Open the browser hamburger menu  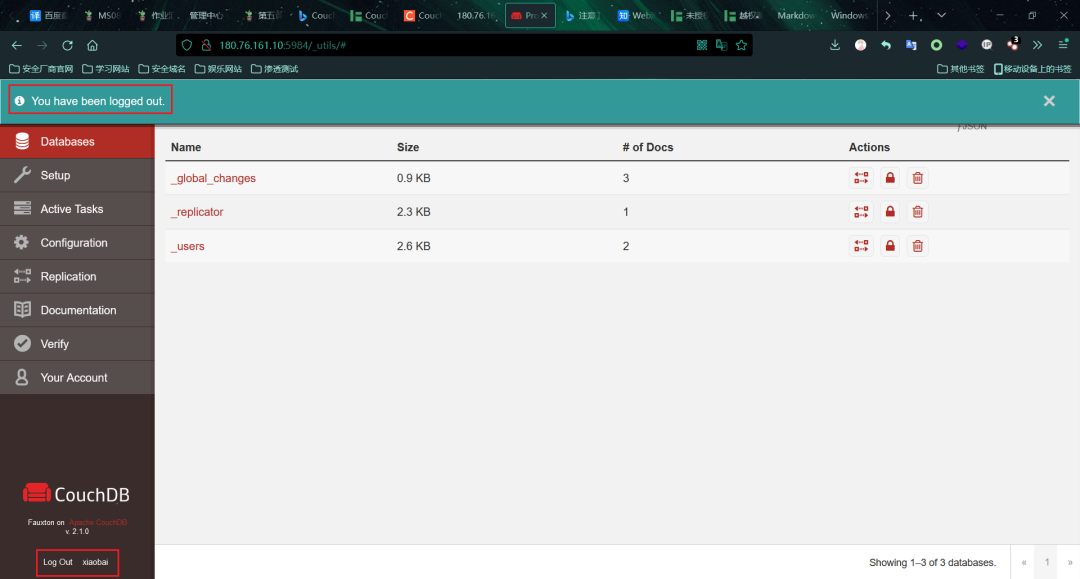pos(1063,45)
